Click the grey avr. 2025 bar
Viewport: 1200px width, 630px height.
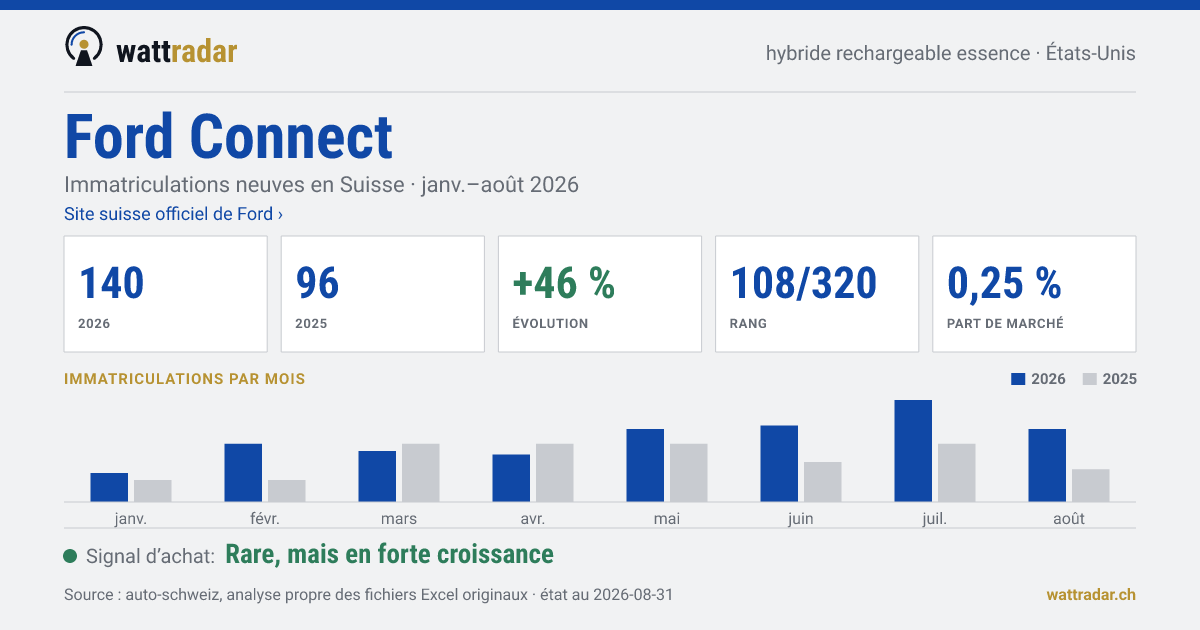(x=555, y=473)
